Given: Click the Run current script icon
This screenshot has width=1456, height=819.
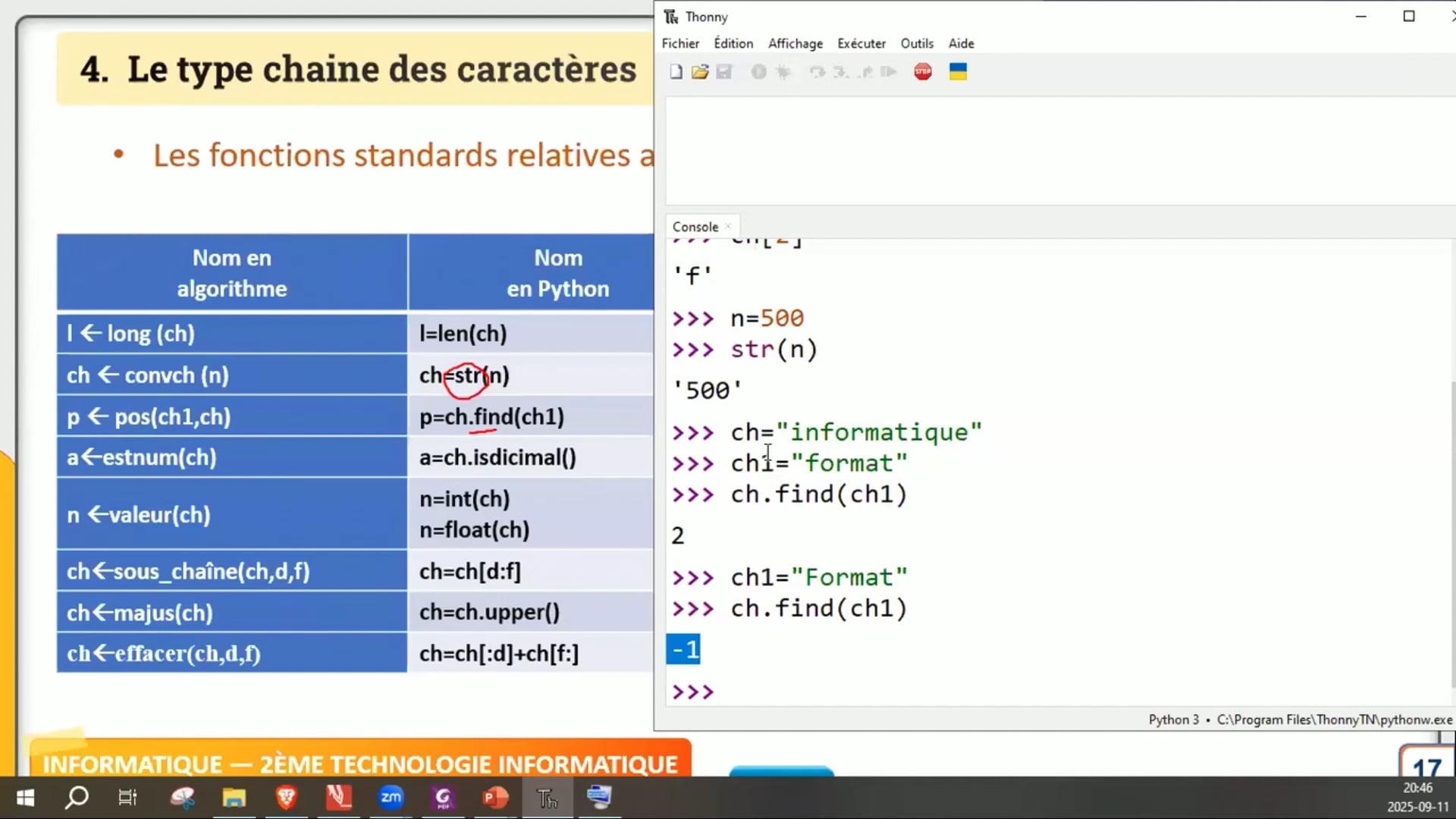Looking at the screenshot, I should click(x=758, y=72).
